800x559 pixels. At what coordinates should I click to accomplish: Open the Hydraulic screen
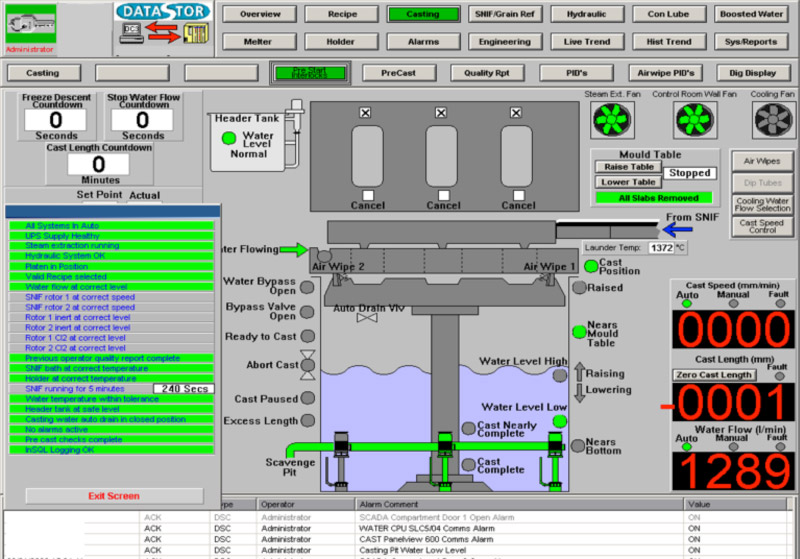pos(586,14)
